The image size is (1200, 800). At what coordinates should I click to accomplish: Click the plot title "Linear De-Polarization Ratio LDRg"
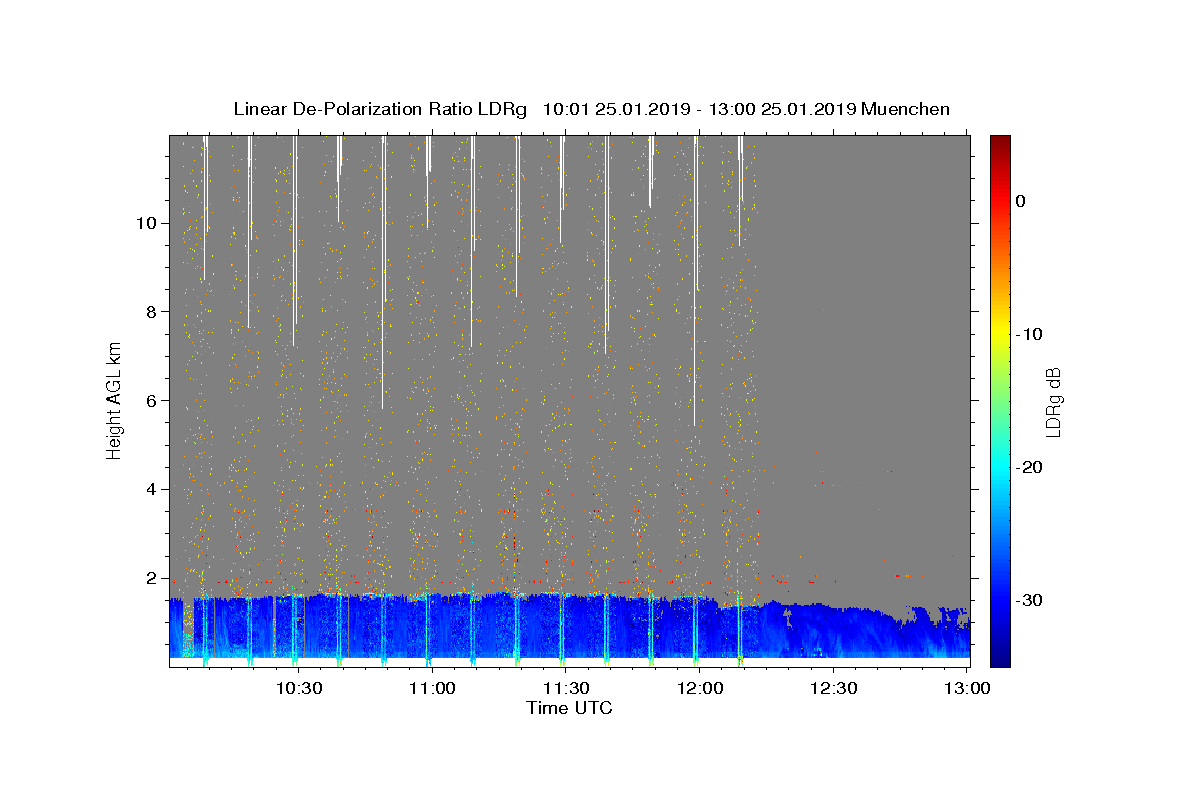380,109
